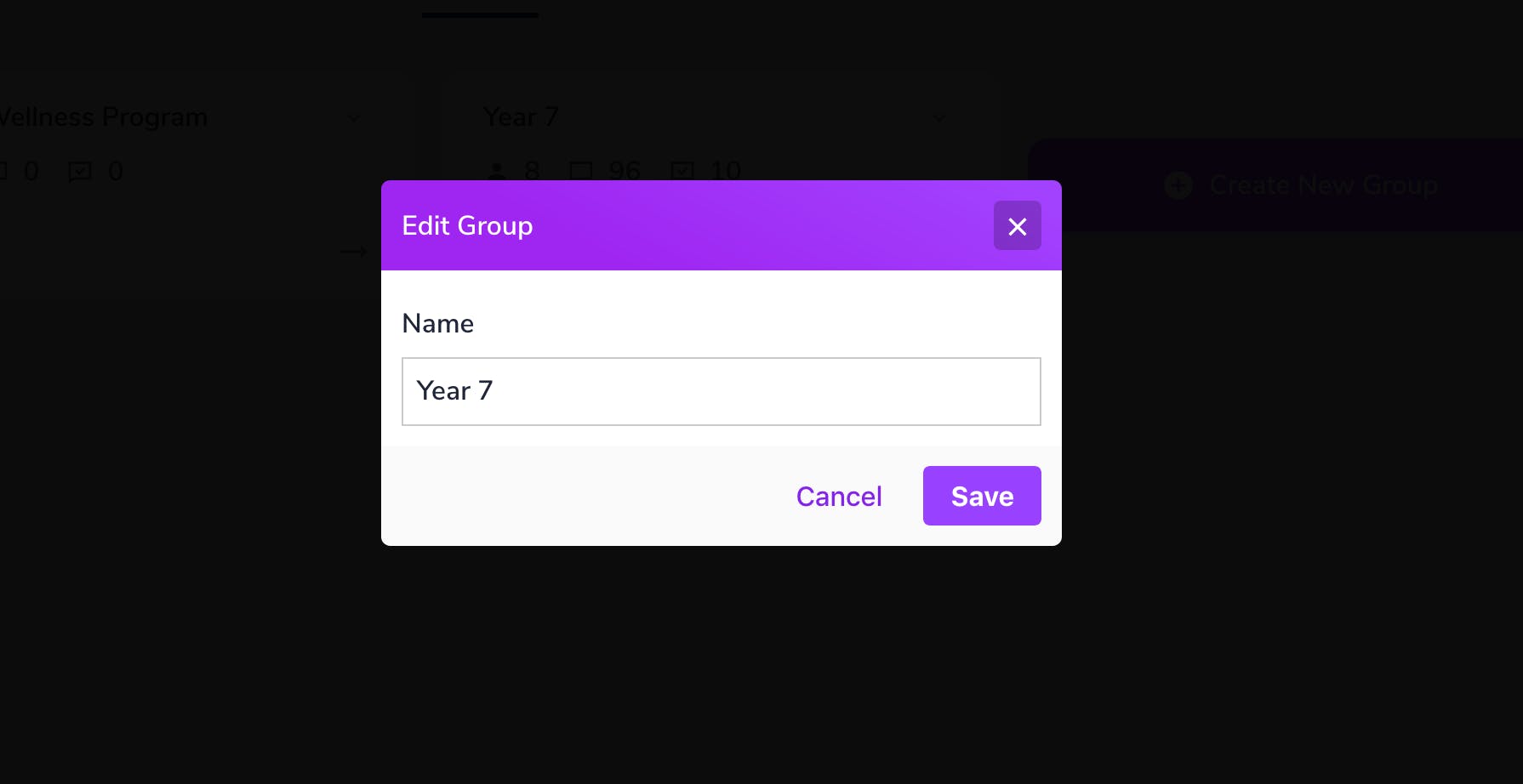Click the chat bubble icon next to 96
Viewport: 1523px width, 784px height.
580,172
